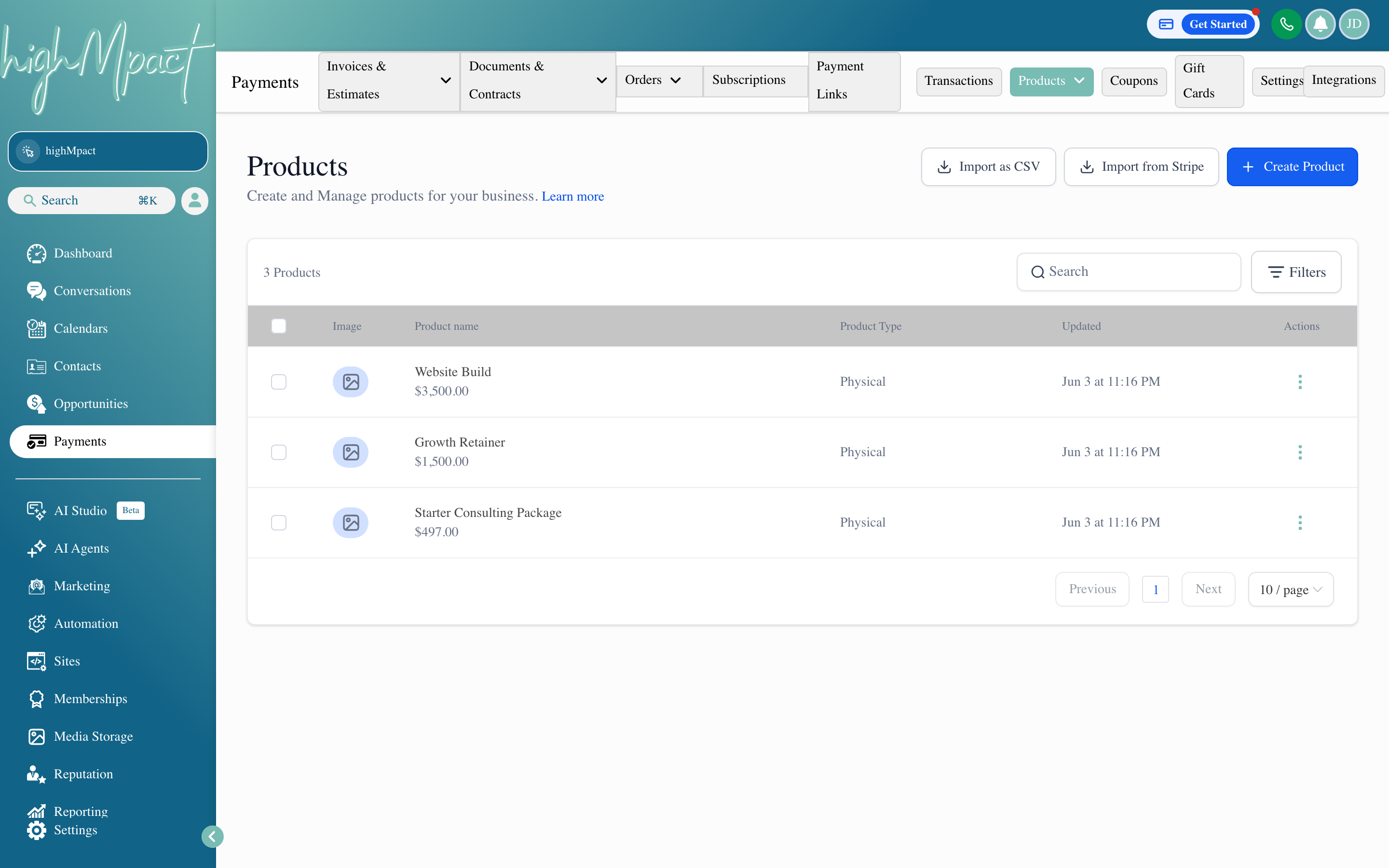Click the Next pagination button
1389x868 pixels.
[1208, 589]
